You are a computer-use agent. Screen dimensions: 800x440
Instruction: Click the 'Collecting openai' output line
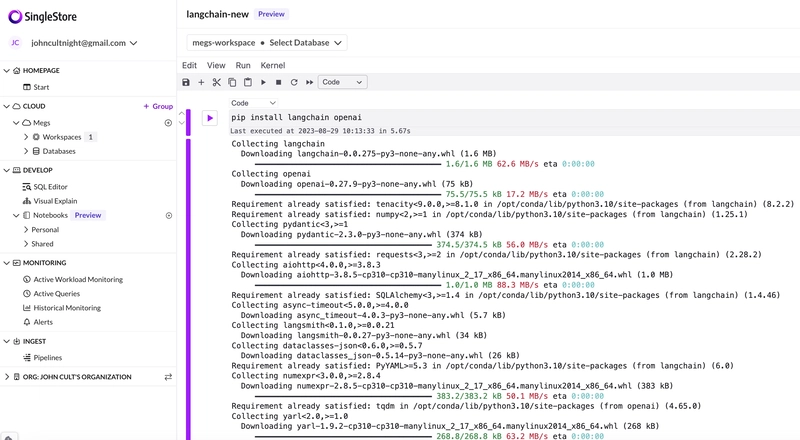[x=271, y=174]
